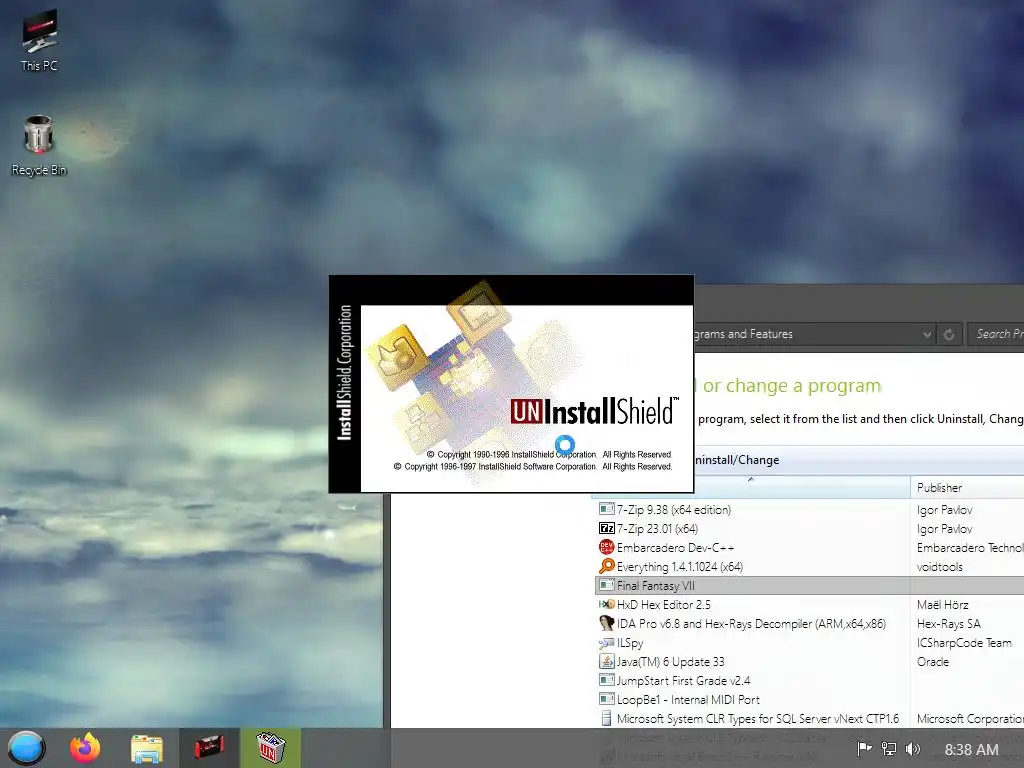Click the voidtools publisher cell
The height and width of the screenshot is (768, 1024).
(940, 566)
